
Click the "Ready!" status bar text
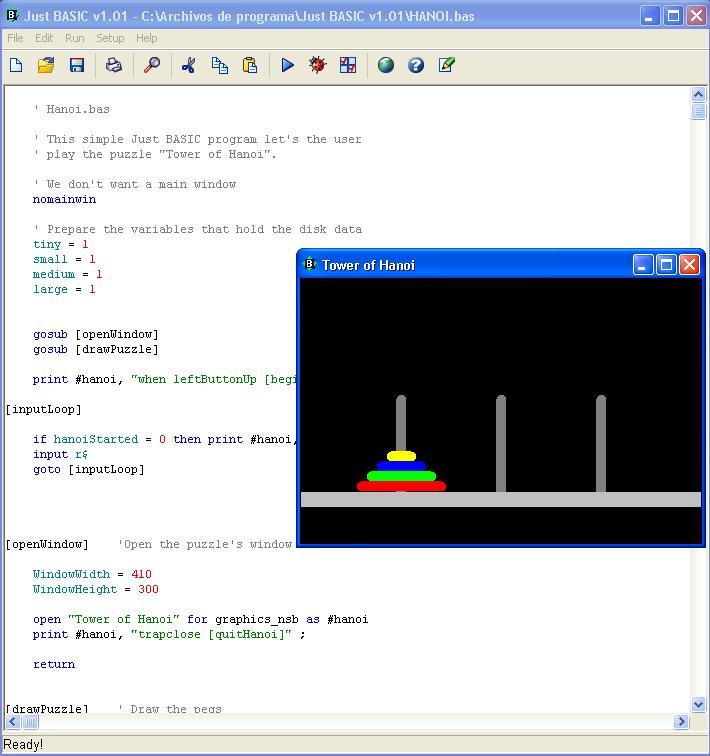coord(23,744)
